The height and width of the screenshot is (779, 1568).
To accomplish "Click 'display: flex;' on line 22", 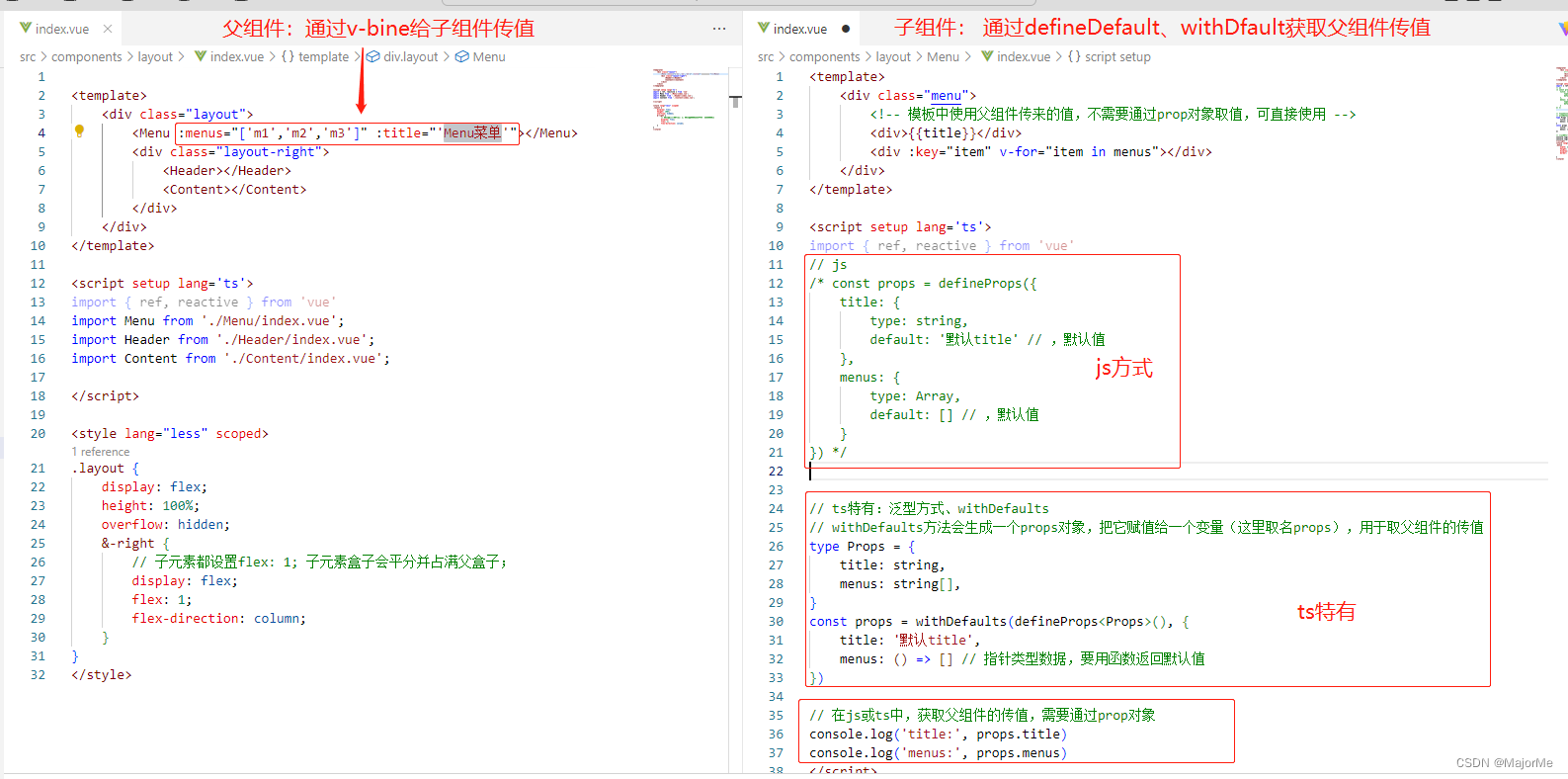I will 154,487.
